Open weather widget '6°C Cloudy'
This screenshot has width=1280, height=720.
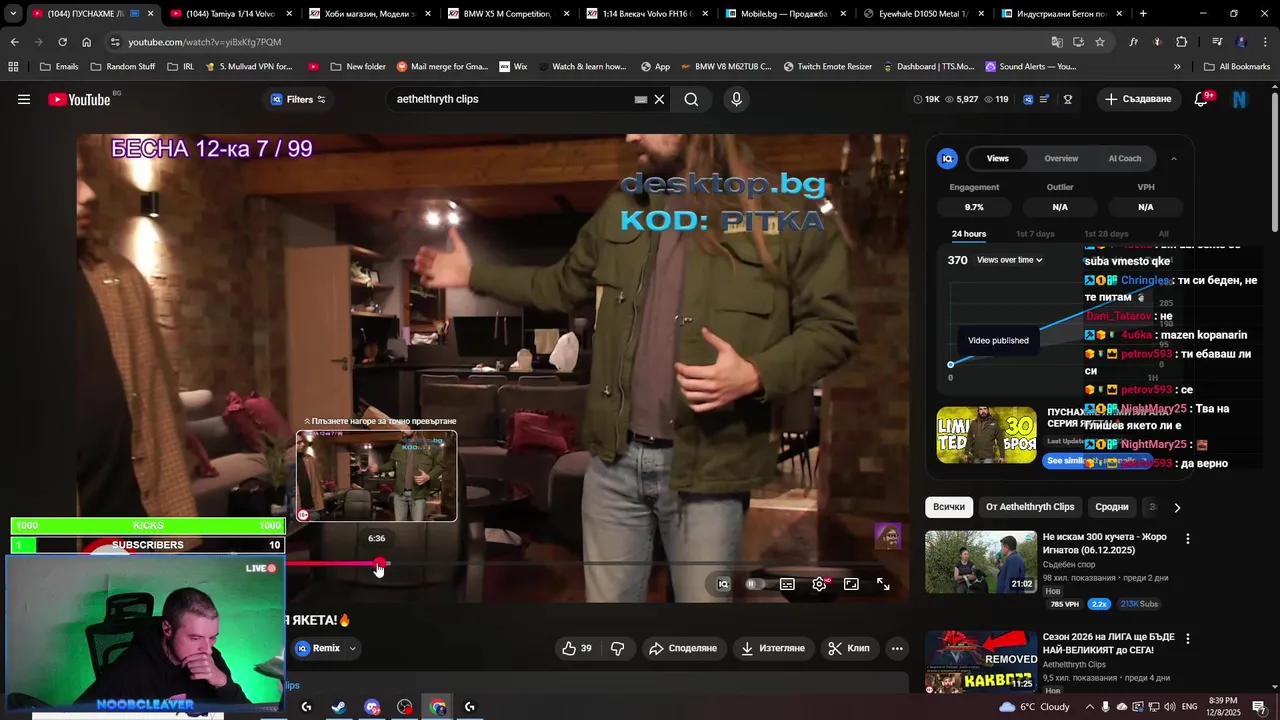pos(1034,707)
